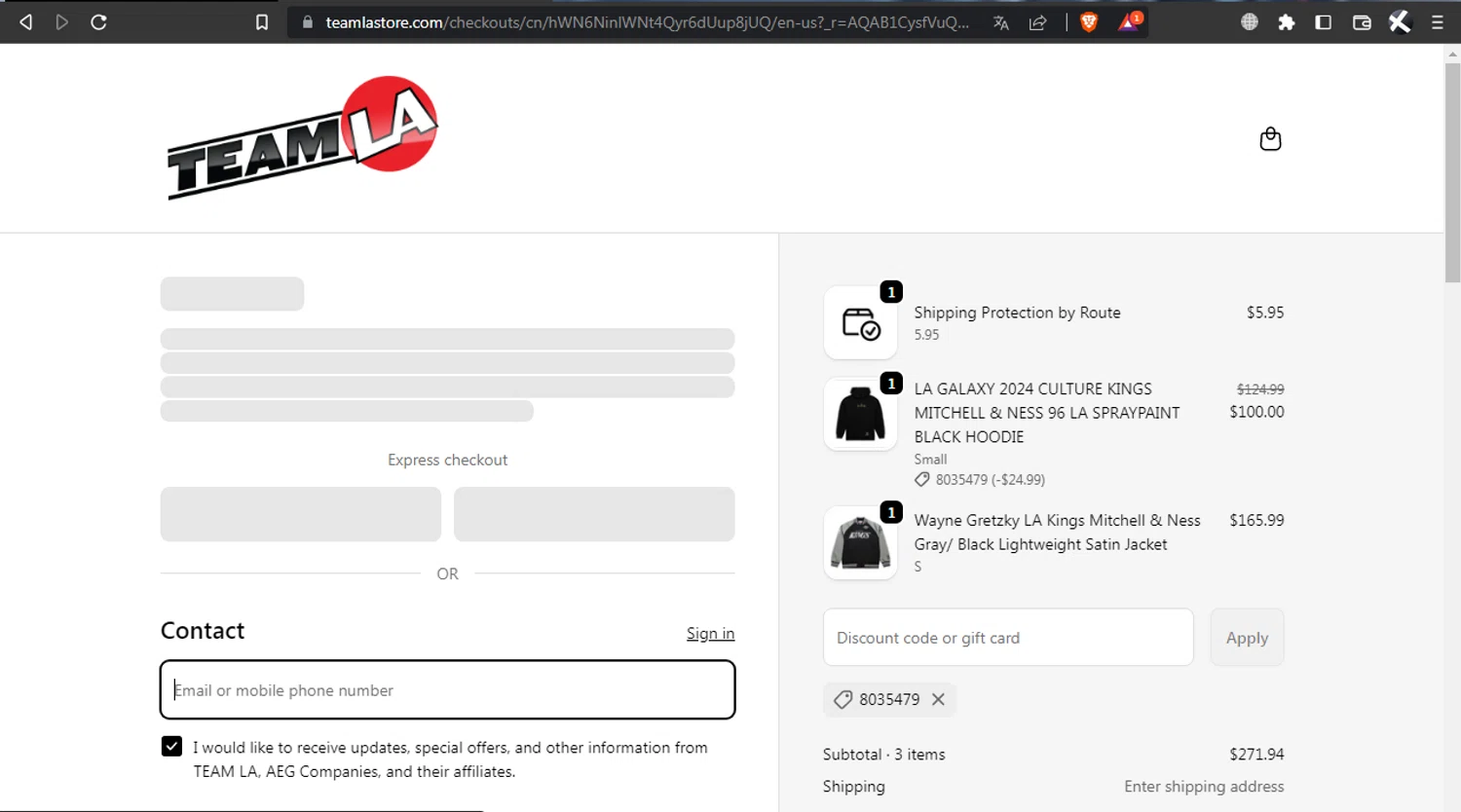Viewport: 1461px width, 812px height.
Task: Open the translate page icon
Action: click(1000, 22)
